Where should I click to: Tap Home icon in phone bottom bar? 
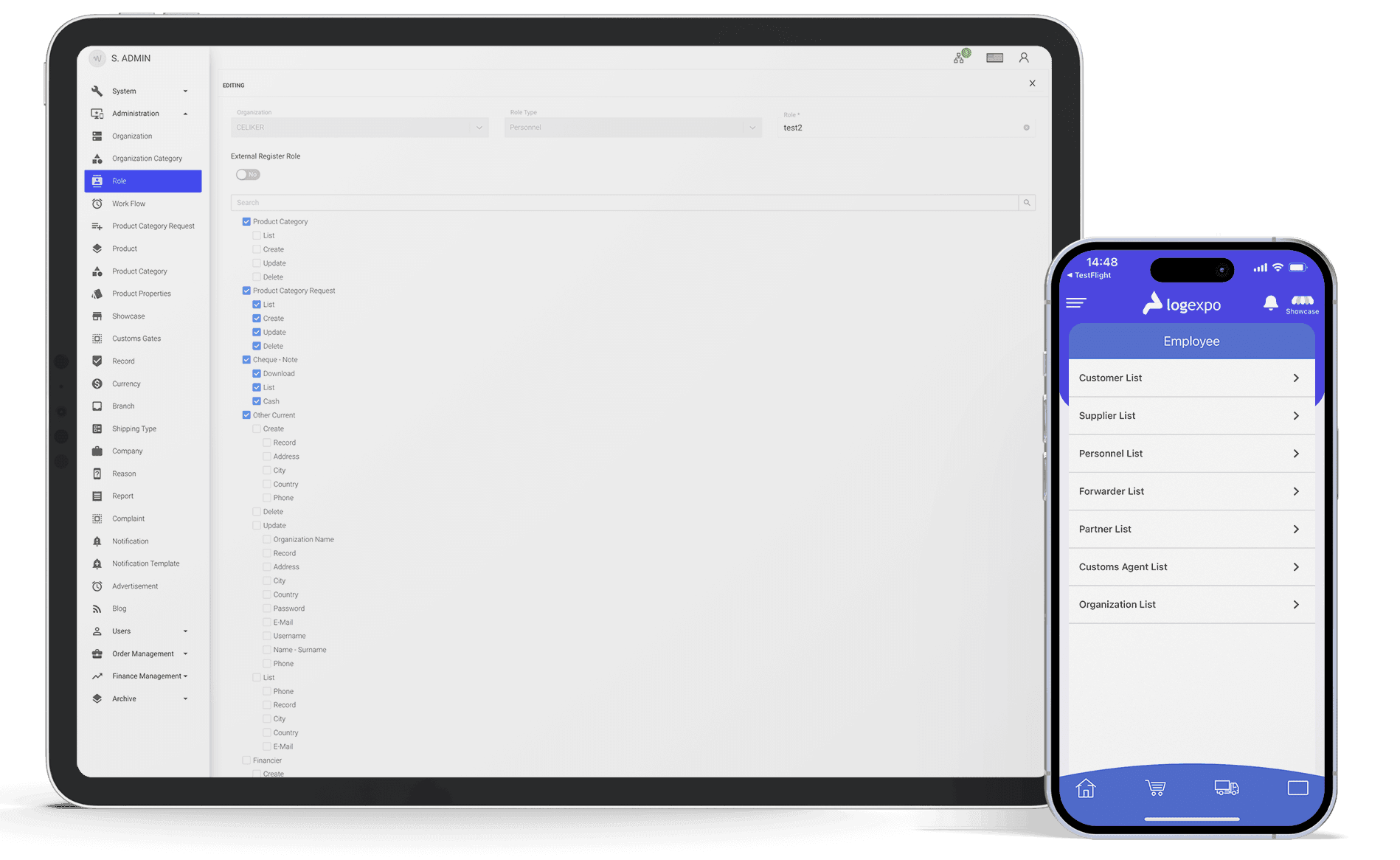pos(1086,788)
